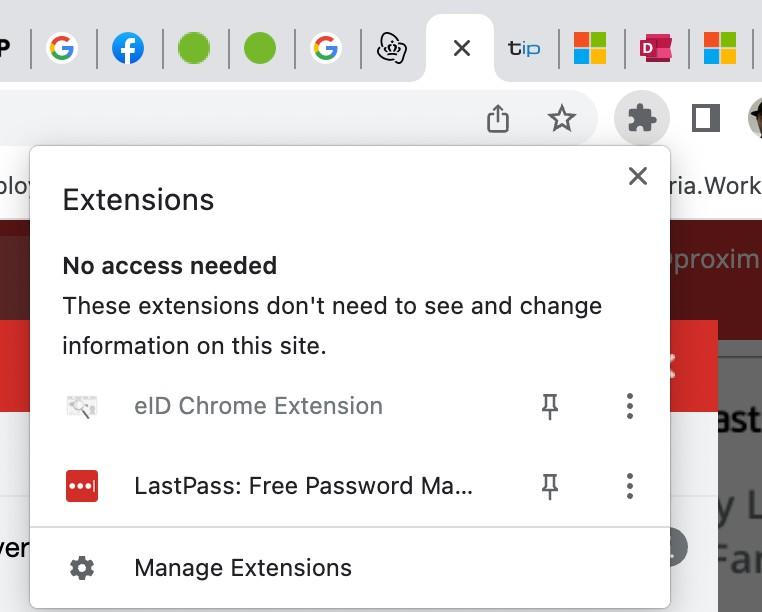This screenshot has width=762, height=612.
Task: Bookmark this page with the star icon
Action: (x=562, y=119)
